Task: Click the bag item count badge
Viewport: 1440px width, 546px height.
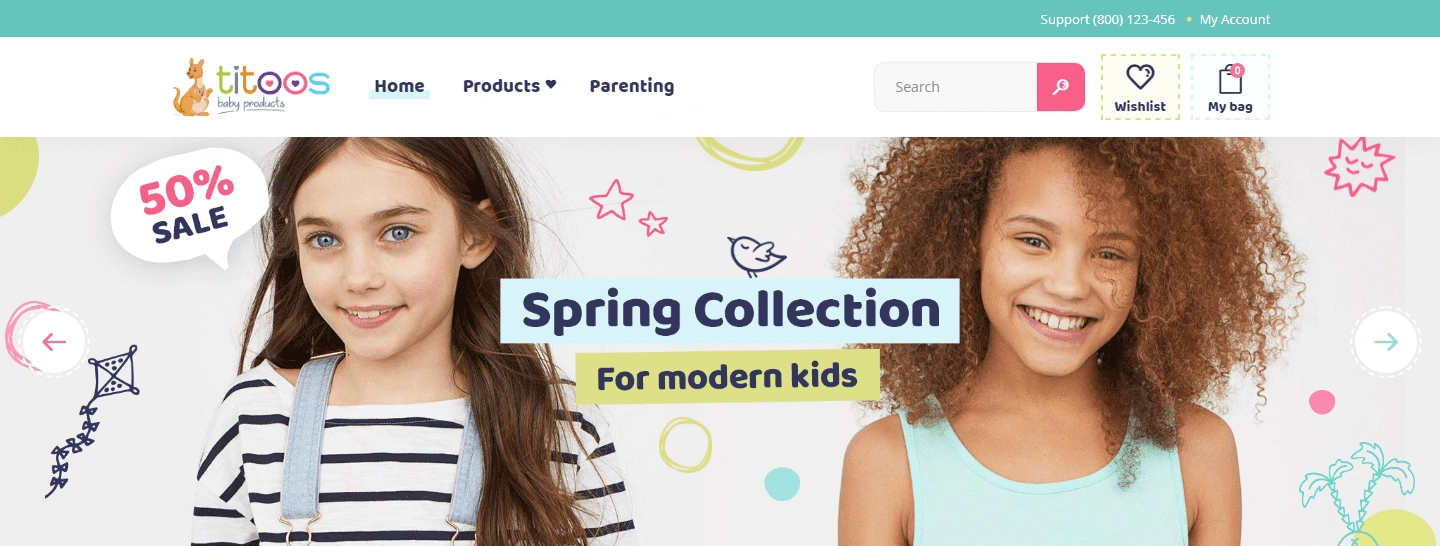Action: tap(1237, 70)
